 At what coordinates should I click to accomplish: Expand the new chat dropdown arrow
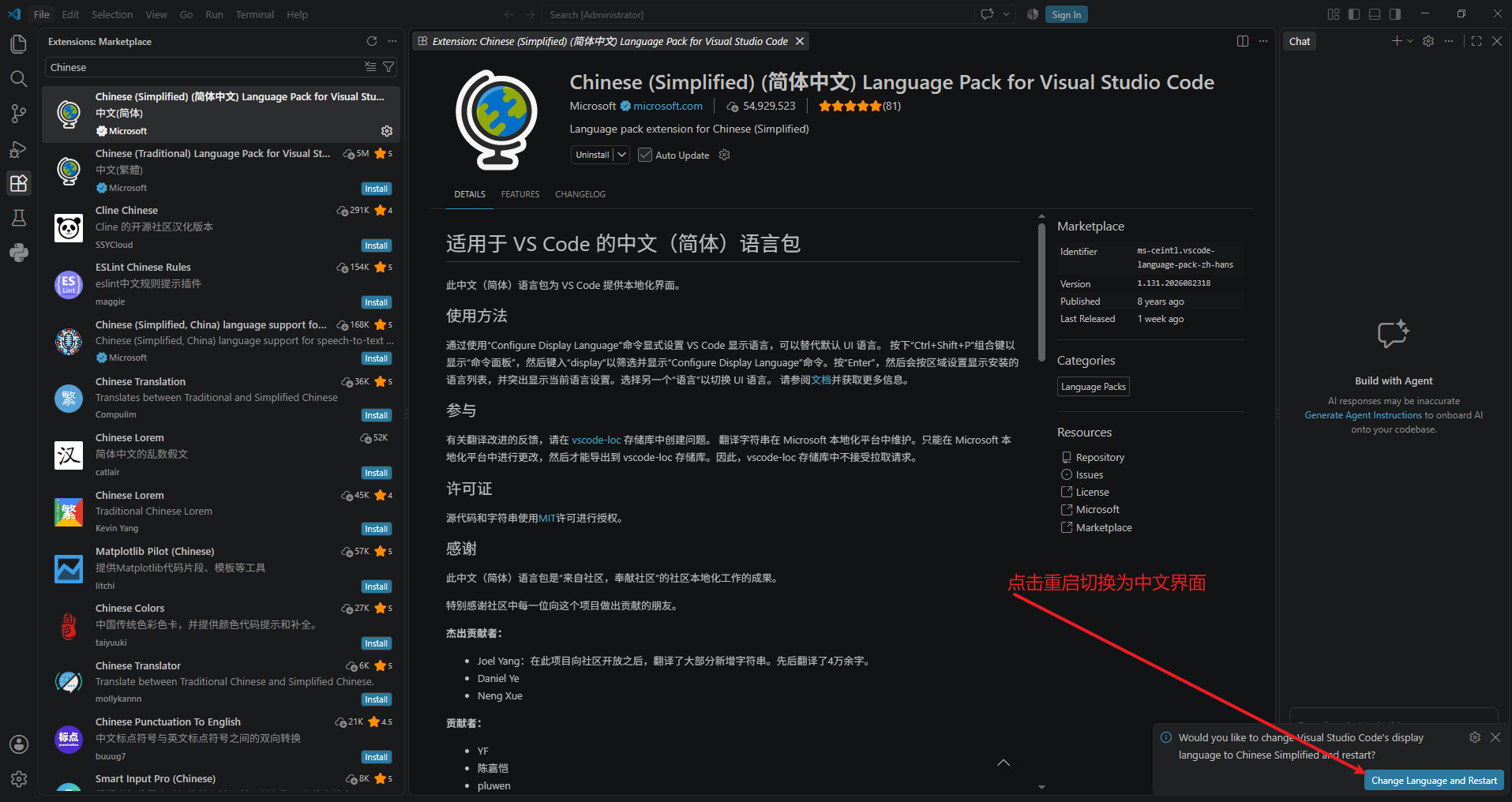click(1410, 41)
